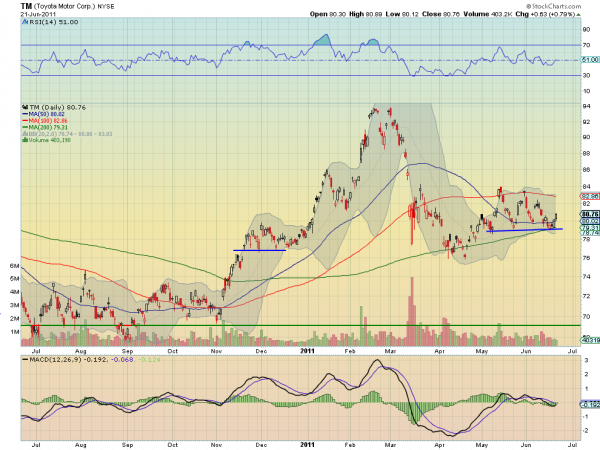
Task: Click the bold '2011' label under the MACD panel
Action: coord(307,445)
